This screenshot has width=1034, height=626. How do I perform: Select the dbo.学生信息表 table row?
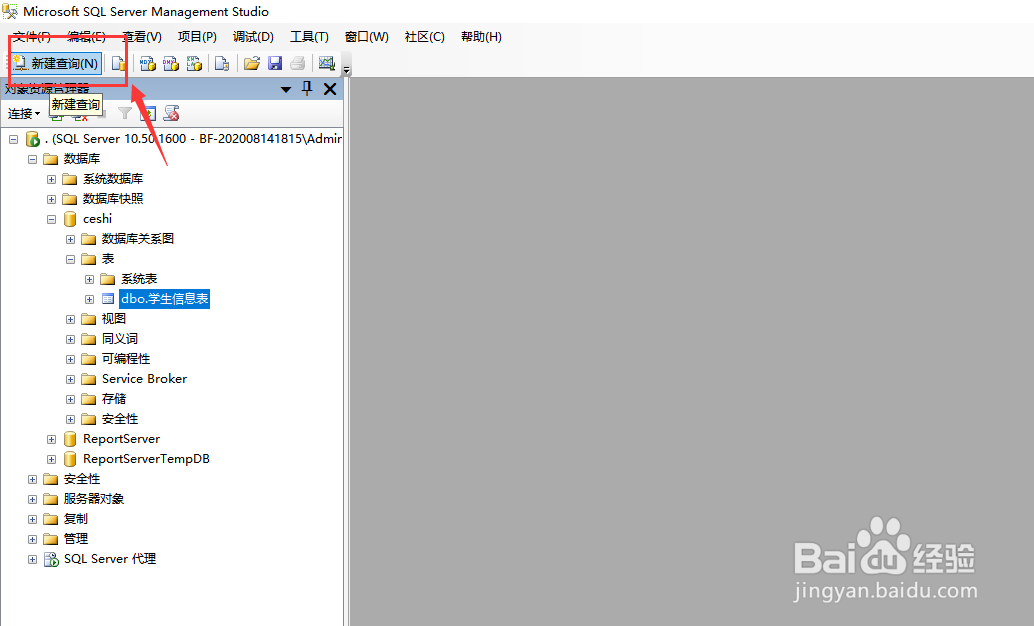point(165,299)
